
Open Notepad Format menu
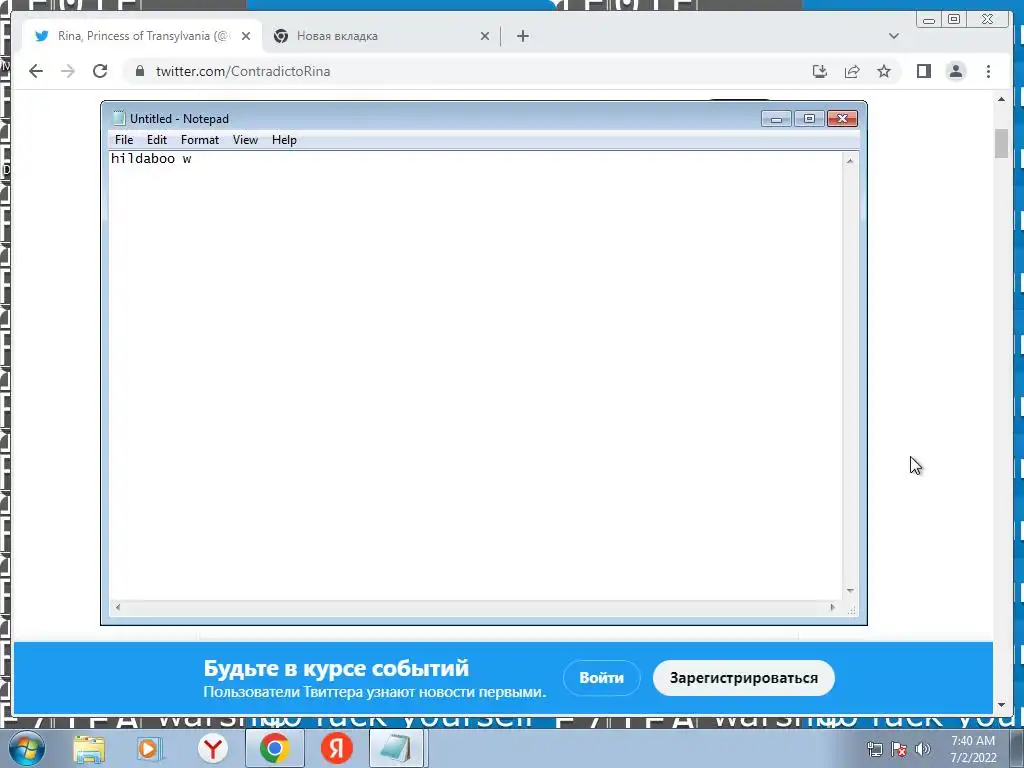pos(200,140)
